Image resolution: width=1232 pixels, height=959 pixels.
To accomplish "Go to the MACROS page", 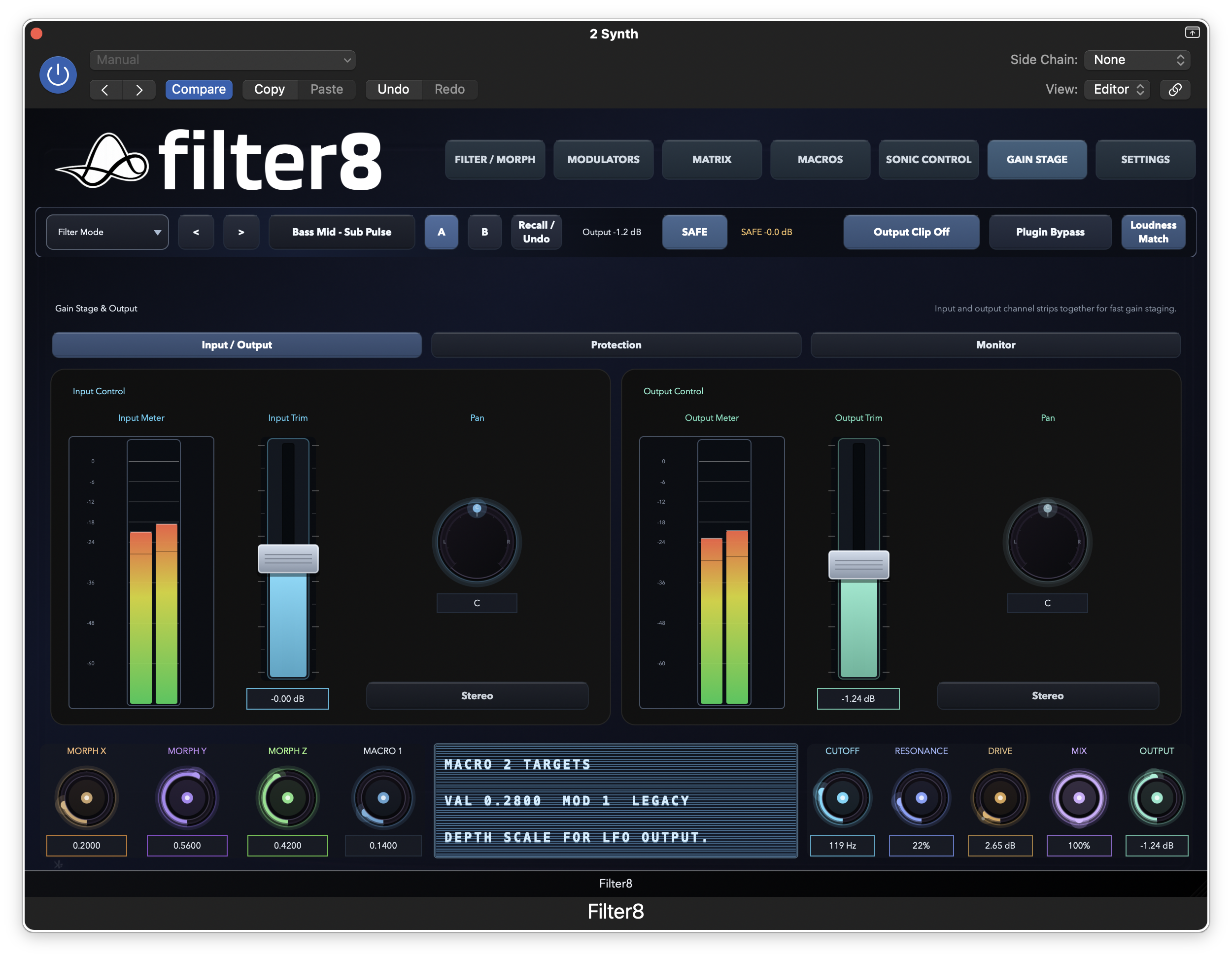I will tap(820, 160).
